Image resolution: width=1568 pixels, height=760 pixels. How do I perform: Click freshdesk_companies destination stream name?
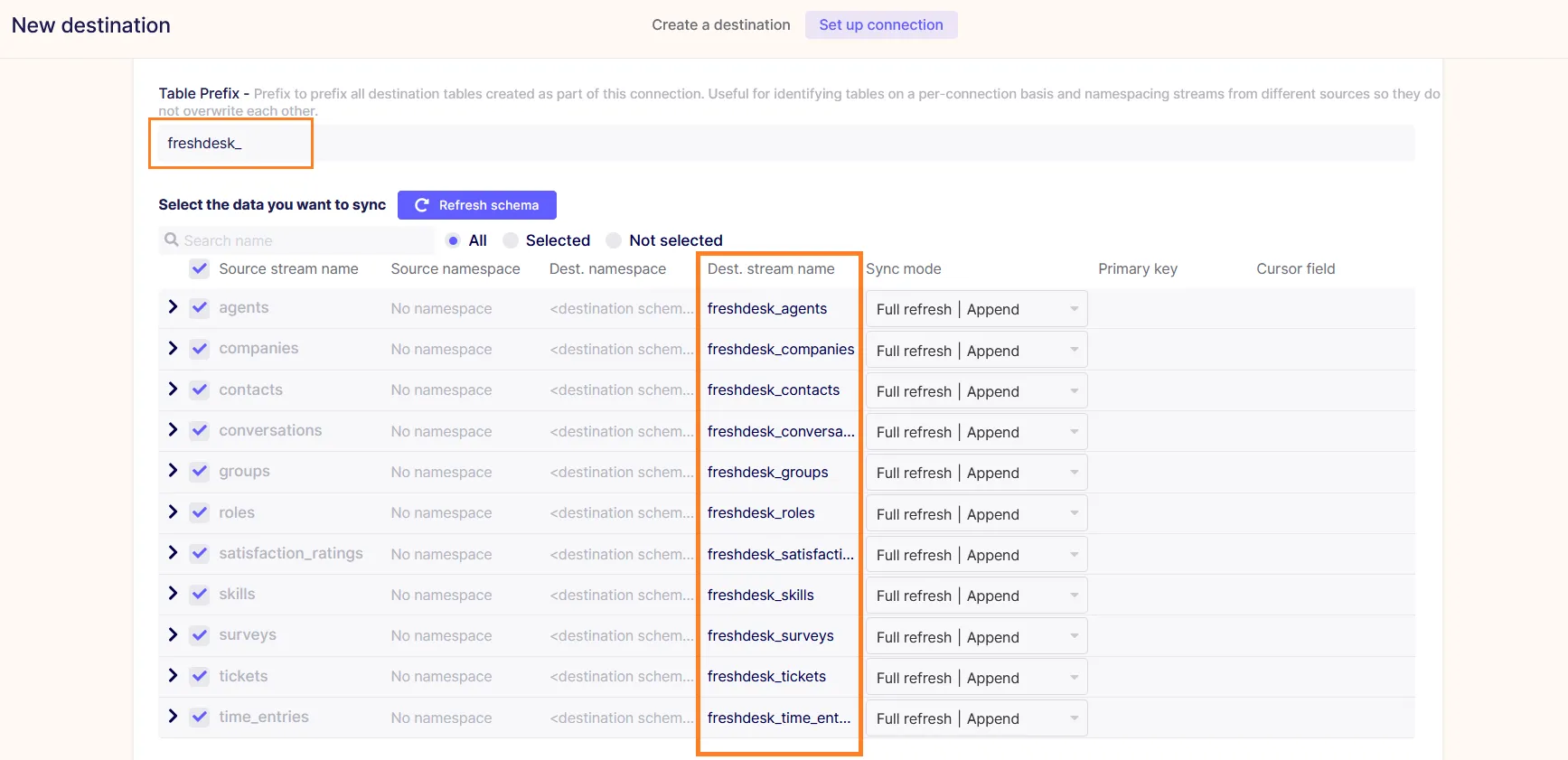click(x=781, y=349)
